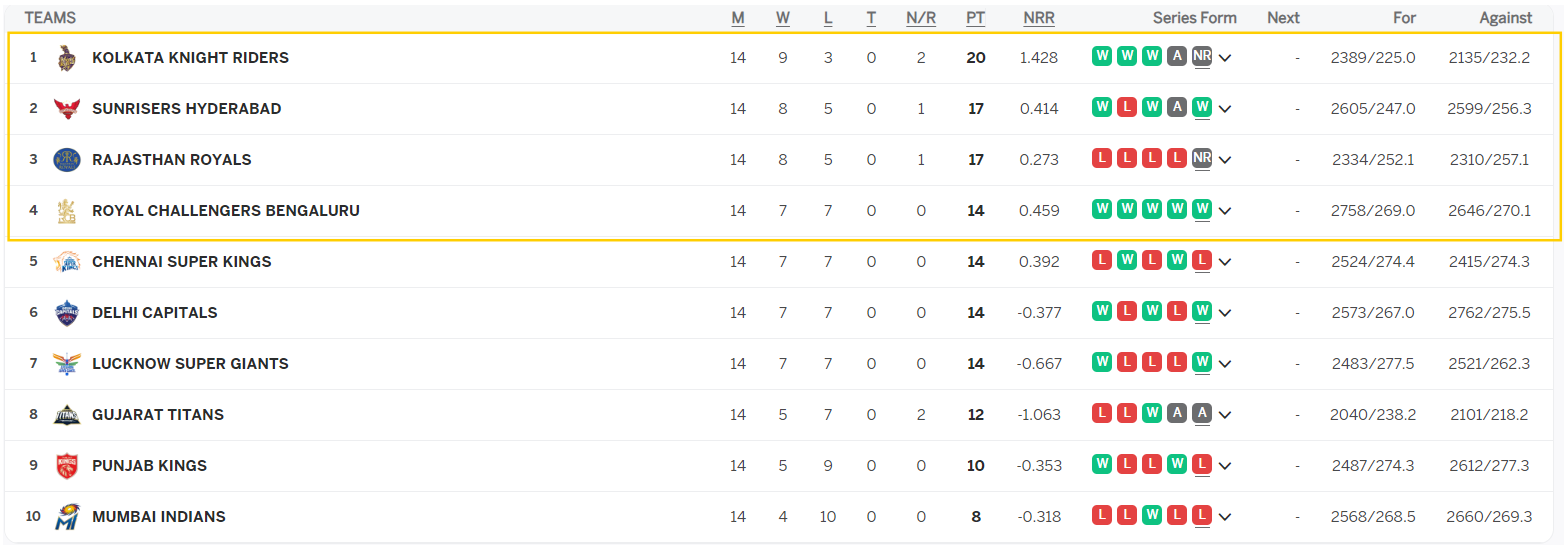Click the Delhi Capitals team logo
Image resolution: width=1564 pixels, height=545 pixels.
(x=67, y=313)
